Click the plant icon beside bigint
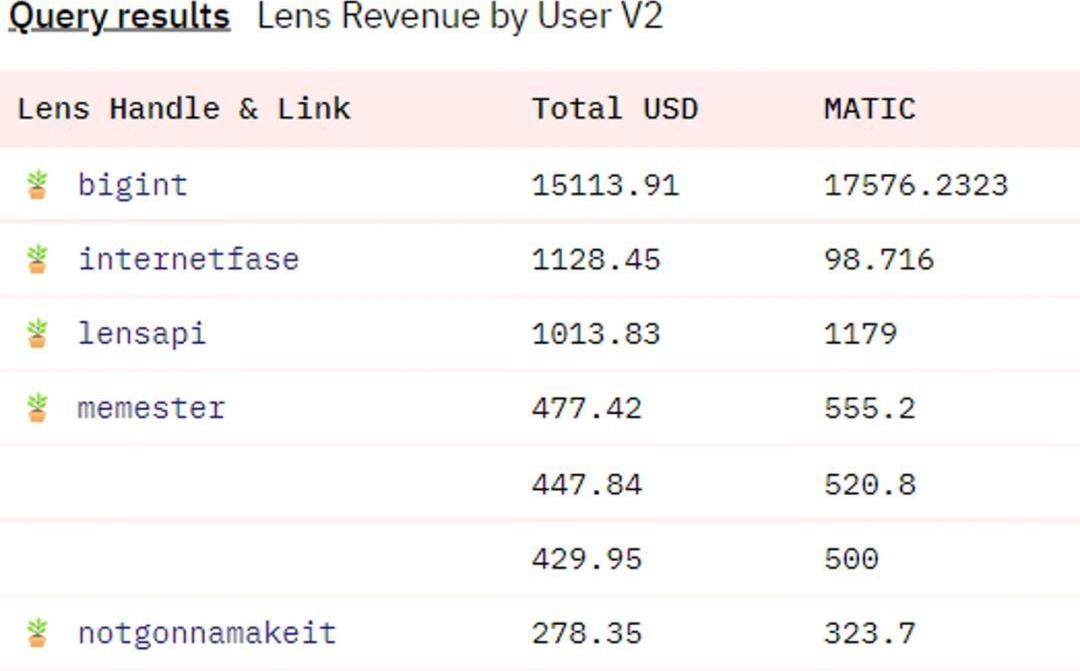The image size is (1080, 671). (37, 185)
